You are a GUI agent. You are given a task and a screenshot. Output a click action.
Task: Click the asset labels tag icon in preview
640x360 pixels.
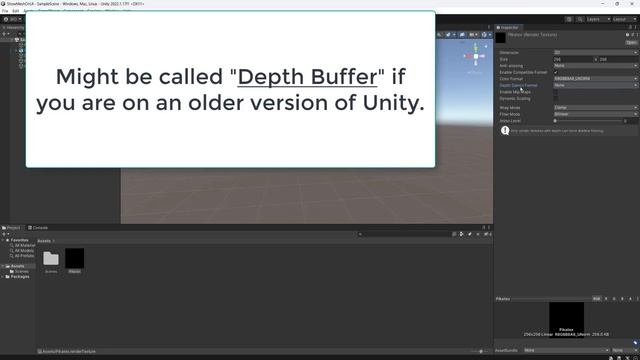pyautogui.click(x=635, y=342)
